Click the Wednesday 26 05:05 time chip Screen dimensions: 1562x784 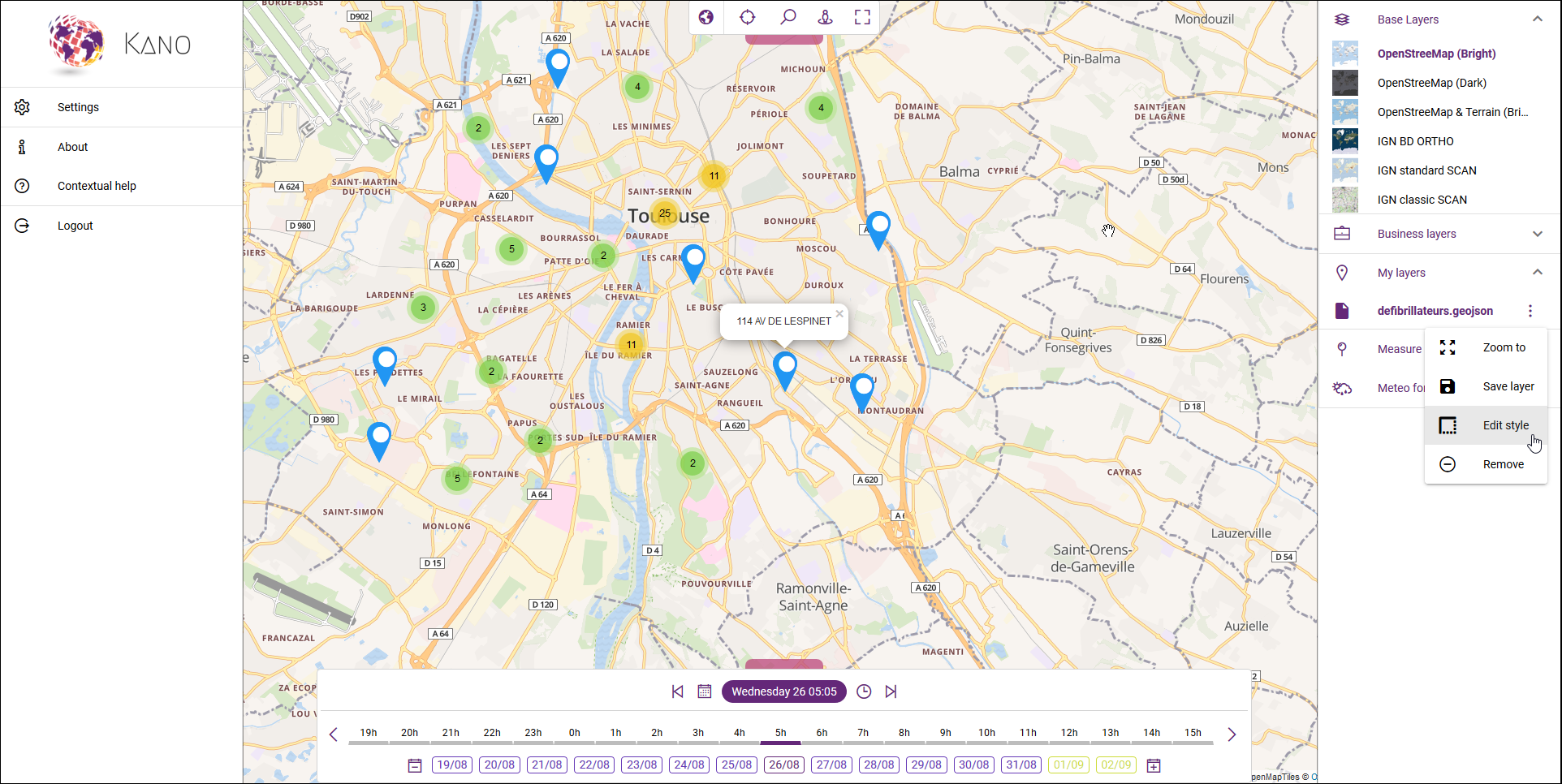pyautogui.click(x=784, y=691)
